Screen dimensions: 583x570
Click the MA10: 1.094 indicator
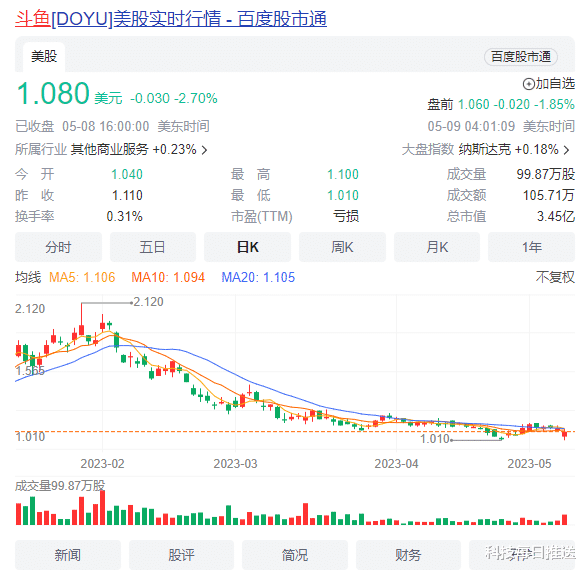pyautogui.click(x=168, y=277)
